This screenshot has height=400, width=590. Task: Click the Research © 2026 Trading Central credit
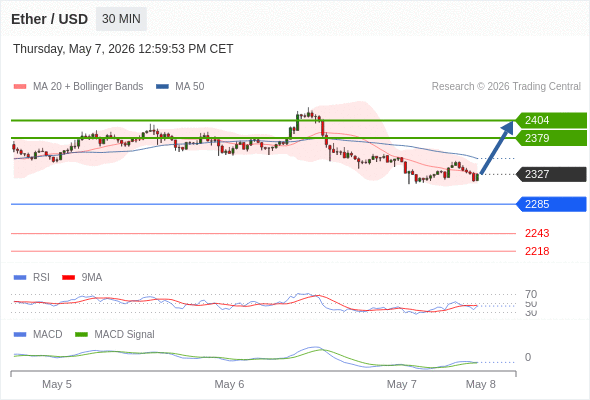506,87
